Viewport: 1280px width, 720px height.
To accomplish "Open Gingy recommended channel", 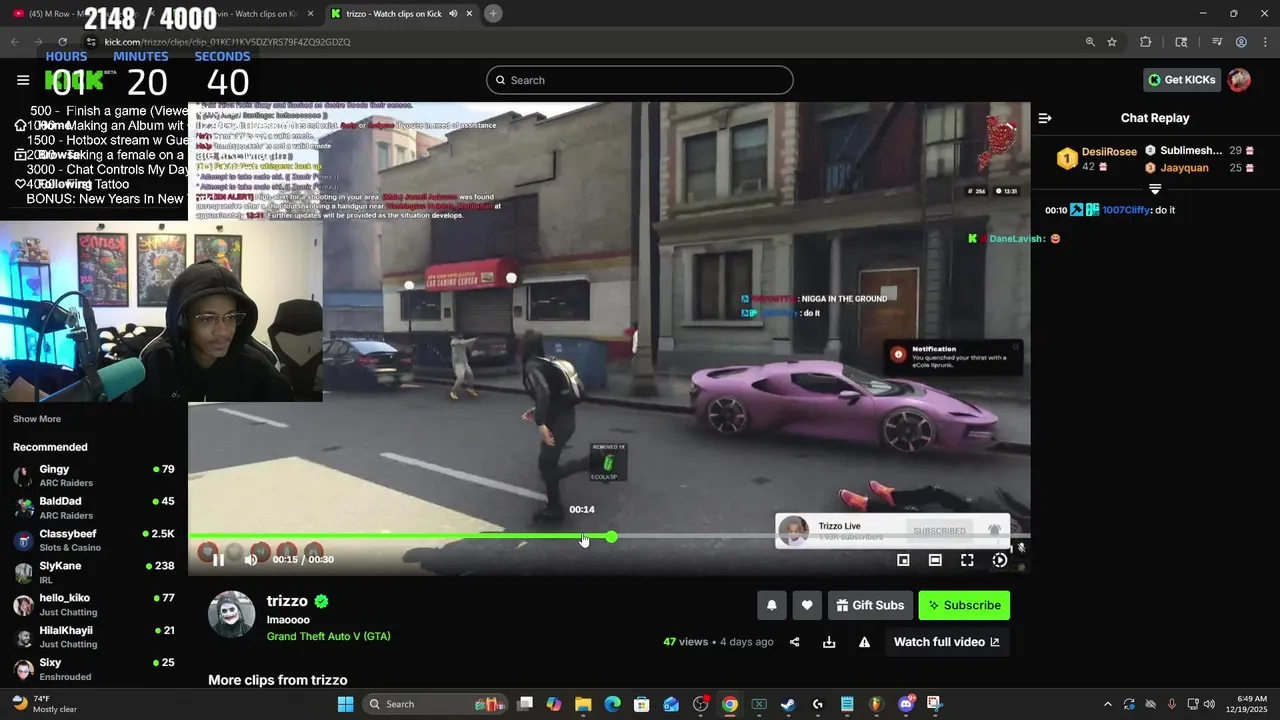I will (x=93, y=476).
